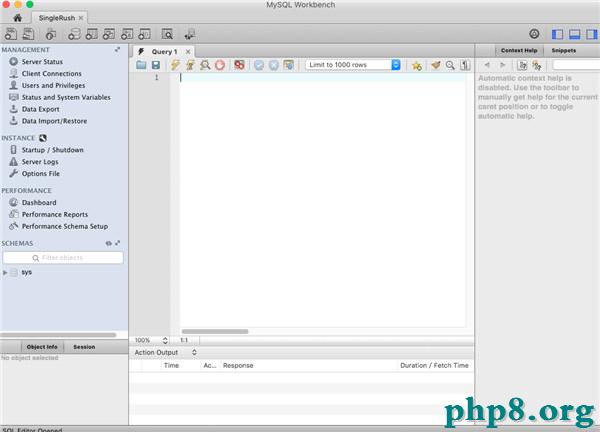Create a new view toolbar icon
This screenshot has height=432, width=600.
[109, 34]
